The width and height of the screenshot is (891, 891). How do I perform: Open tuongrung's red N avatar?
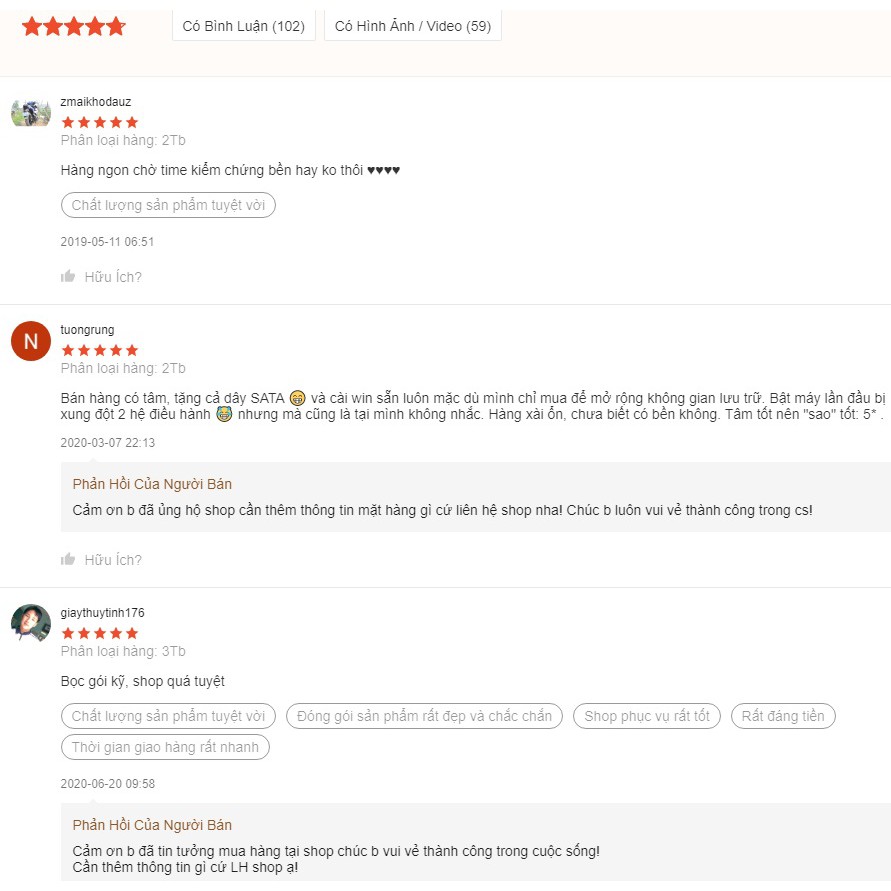tap(31, 341)
